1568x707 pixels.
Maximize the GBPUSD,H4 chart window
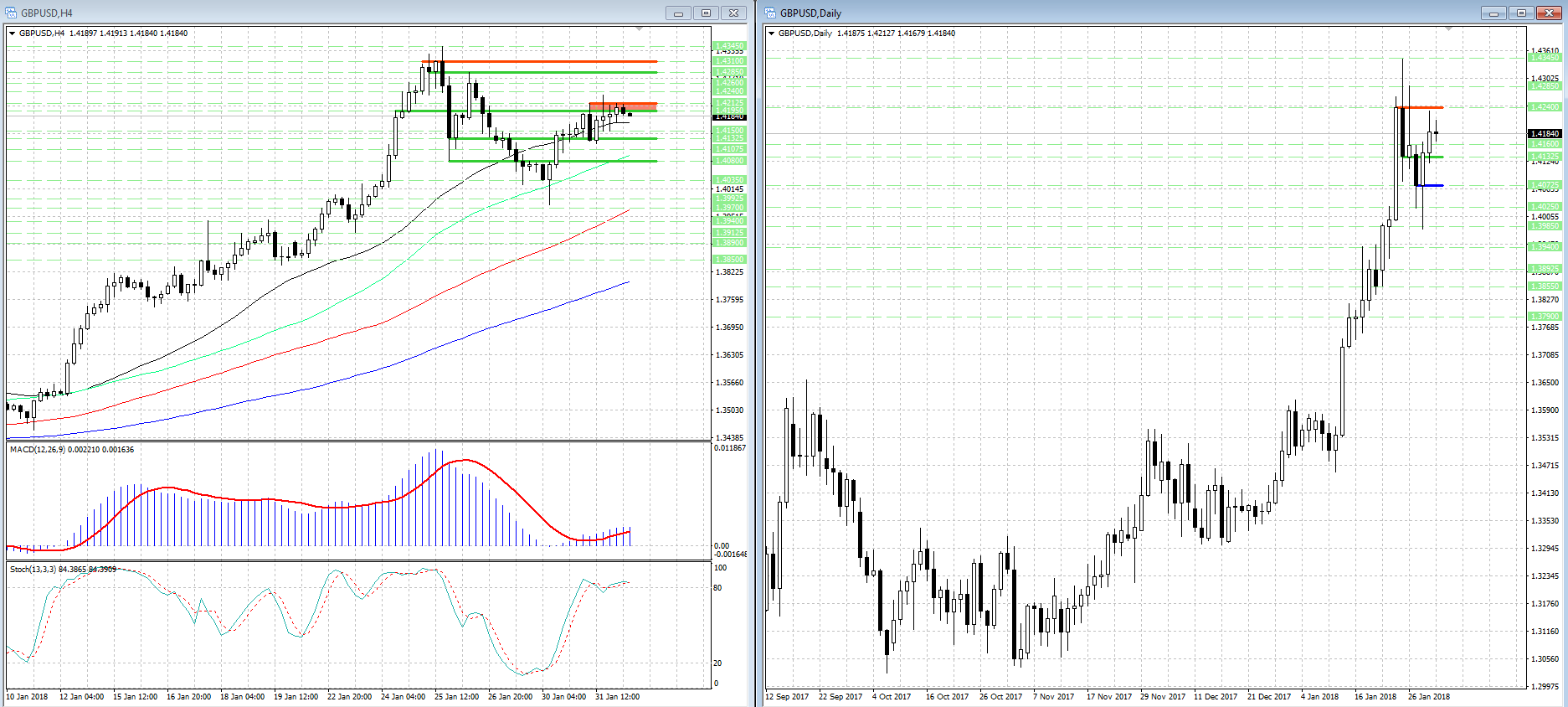pos(706,13)
